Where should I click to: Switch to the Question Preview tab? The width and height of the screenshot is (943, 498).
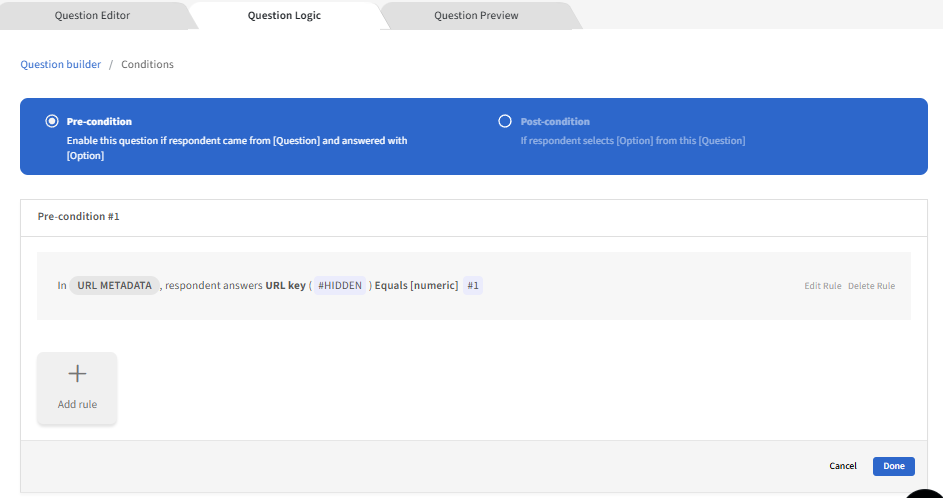475,16
